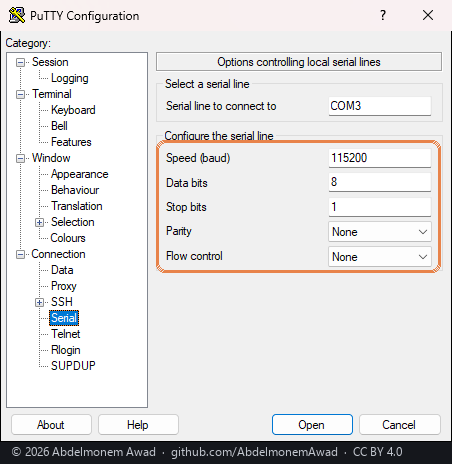Click the Cancel button
This screenshot has width=452, height=464.
click(399, 425)
